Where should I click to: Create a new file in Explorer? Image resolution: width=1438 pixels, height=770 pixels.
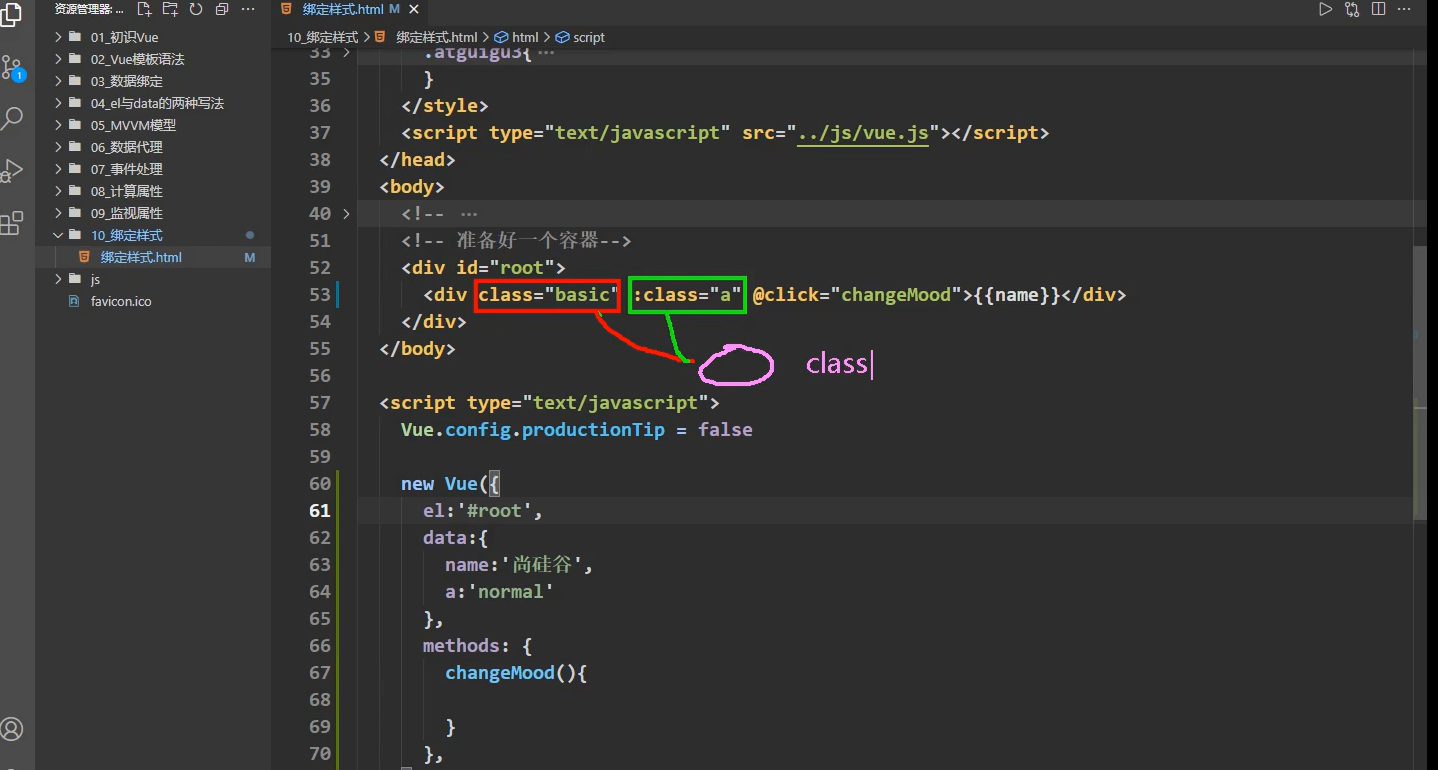click(144, 9)
